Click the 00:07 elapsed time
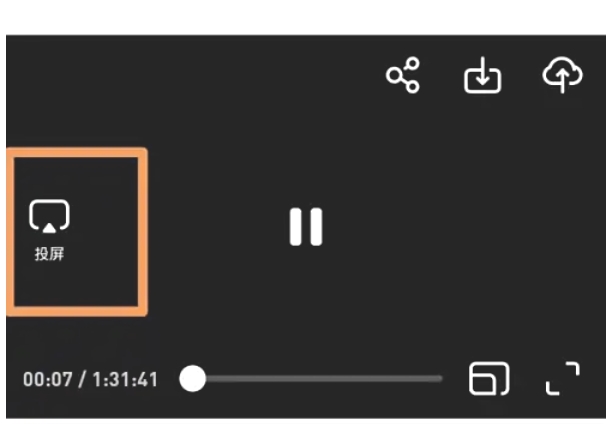Screen dimensions: 612x424 pyautogui.click(x=48, y=379)
